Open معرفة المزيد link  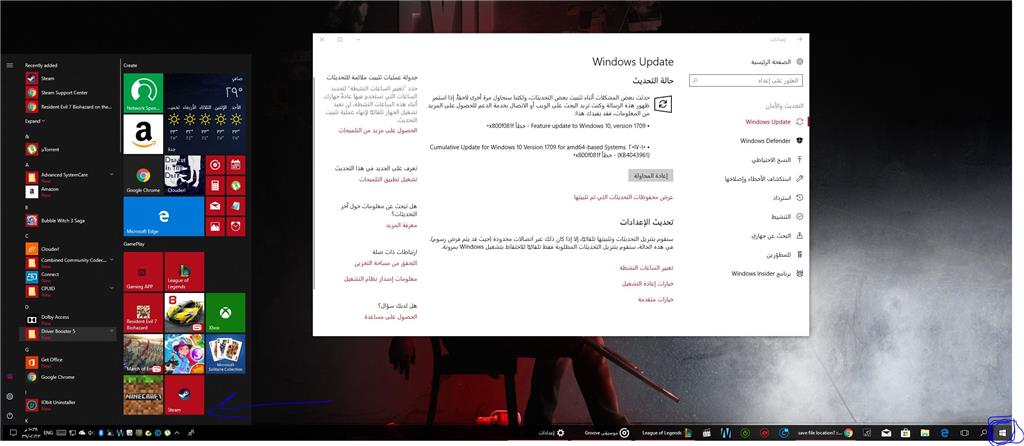[x=401, y=225]
